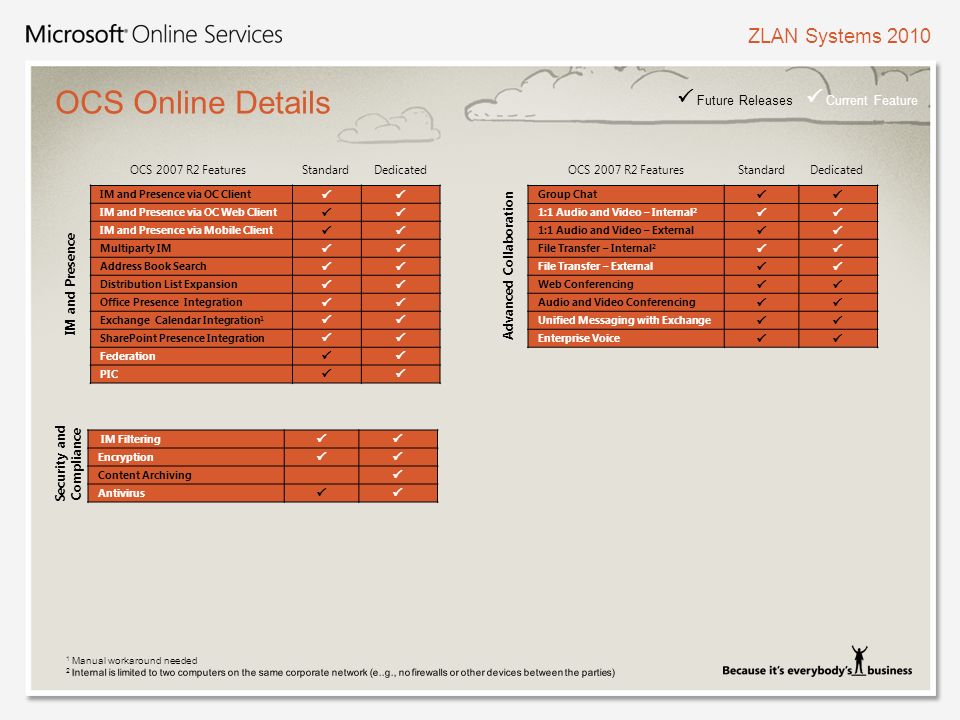This screenshot has width=960, height=720.
Task: Click the OCS 2007 R2 Features header above Group Chat
Action: [x=626, y=170]
